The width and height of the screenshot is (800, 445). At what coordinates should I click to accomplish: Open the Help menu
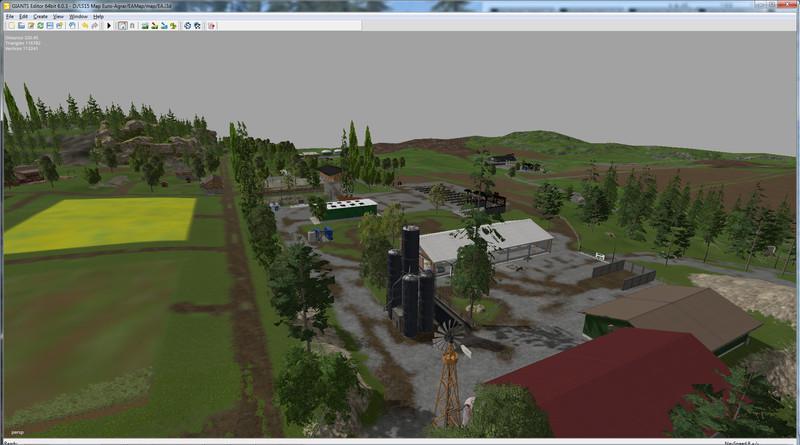pyautogui.click(x=98, y=17)
